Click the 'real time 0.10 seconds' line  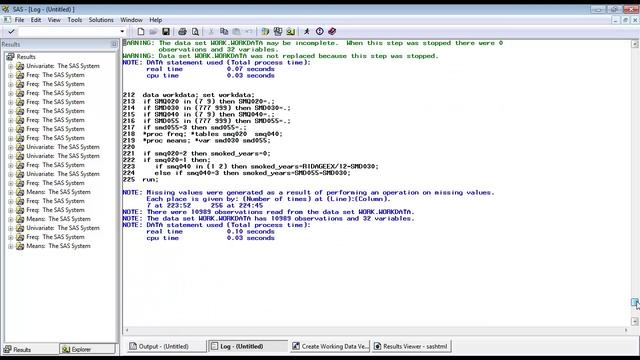(211, 232)
